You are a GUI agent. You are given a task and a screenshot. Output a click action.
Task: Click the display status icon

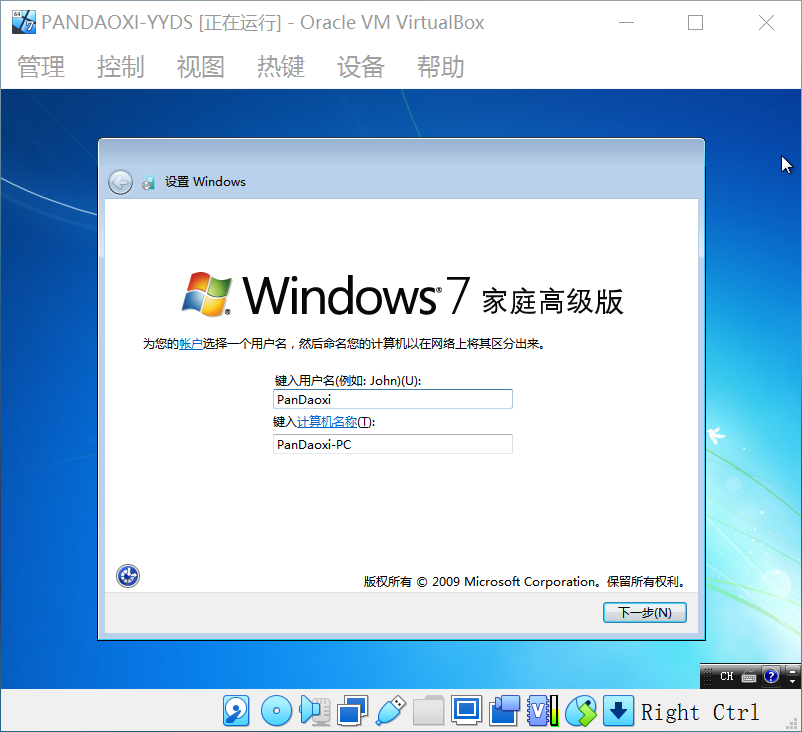pos(466,711)
